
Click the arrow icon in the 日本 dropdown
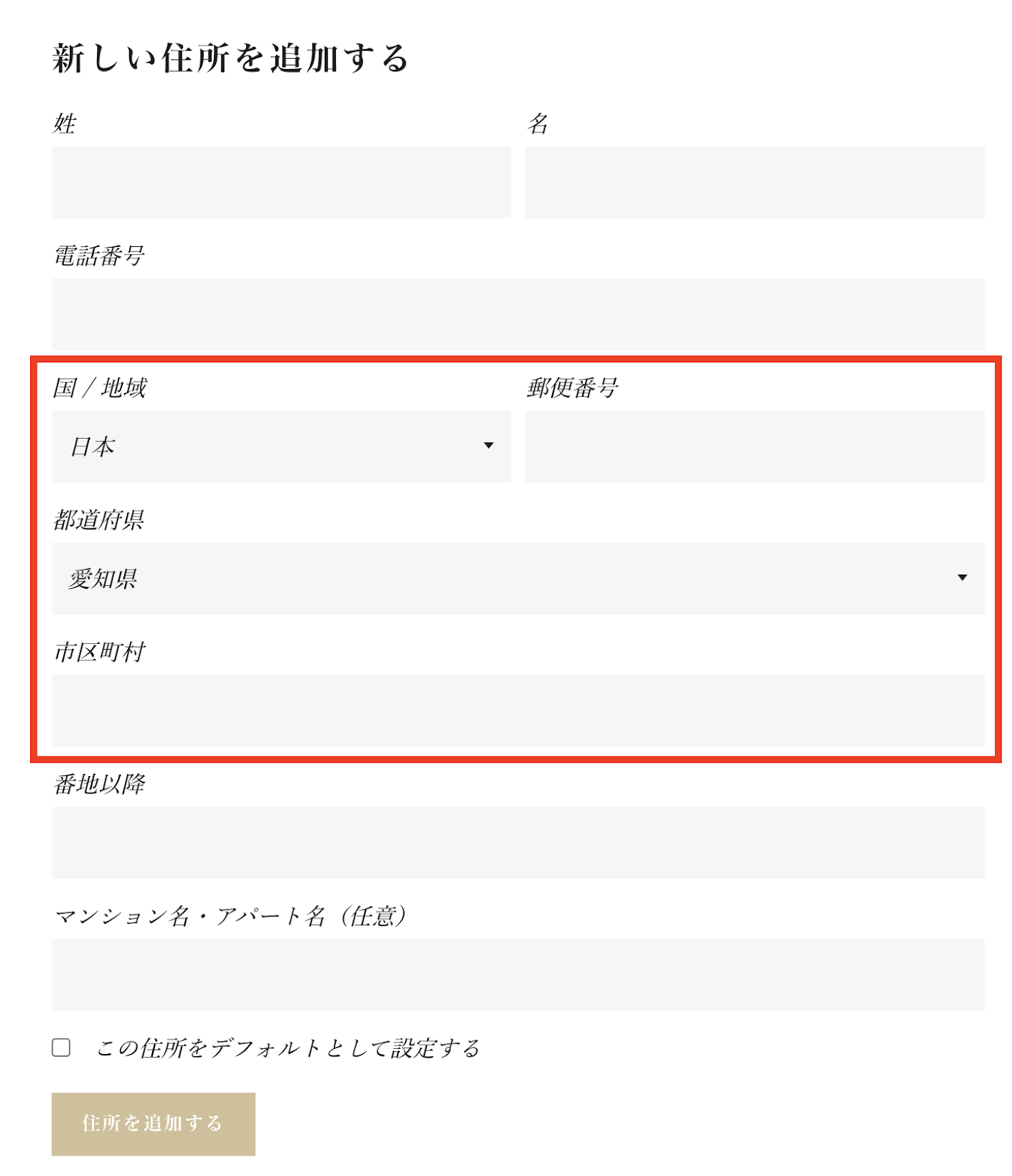click(488, 445)
